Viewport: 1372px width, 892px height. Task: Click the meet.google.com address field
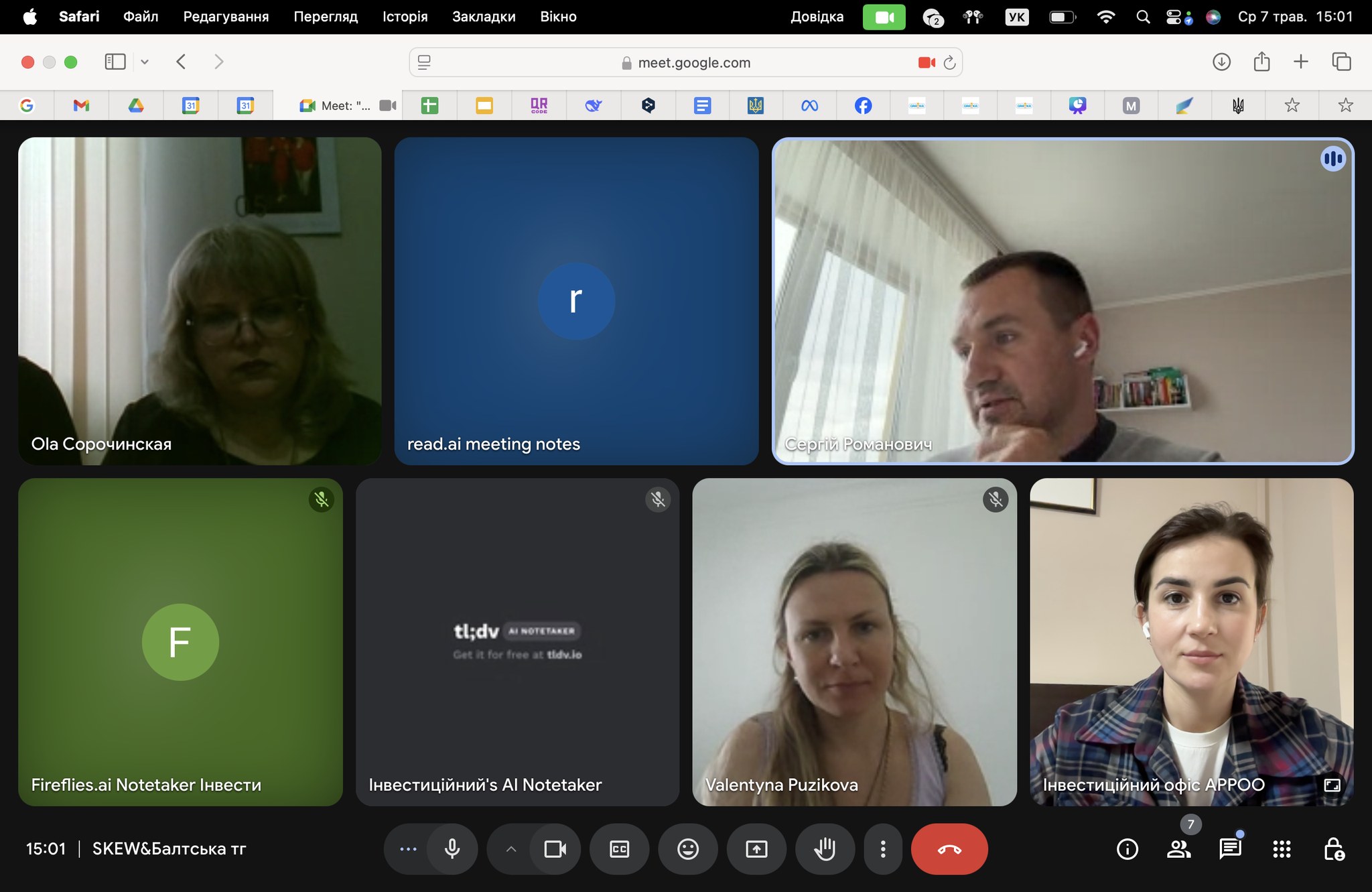pyautogui.click(x=693, y=62)
